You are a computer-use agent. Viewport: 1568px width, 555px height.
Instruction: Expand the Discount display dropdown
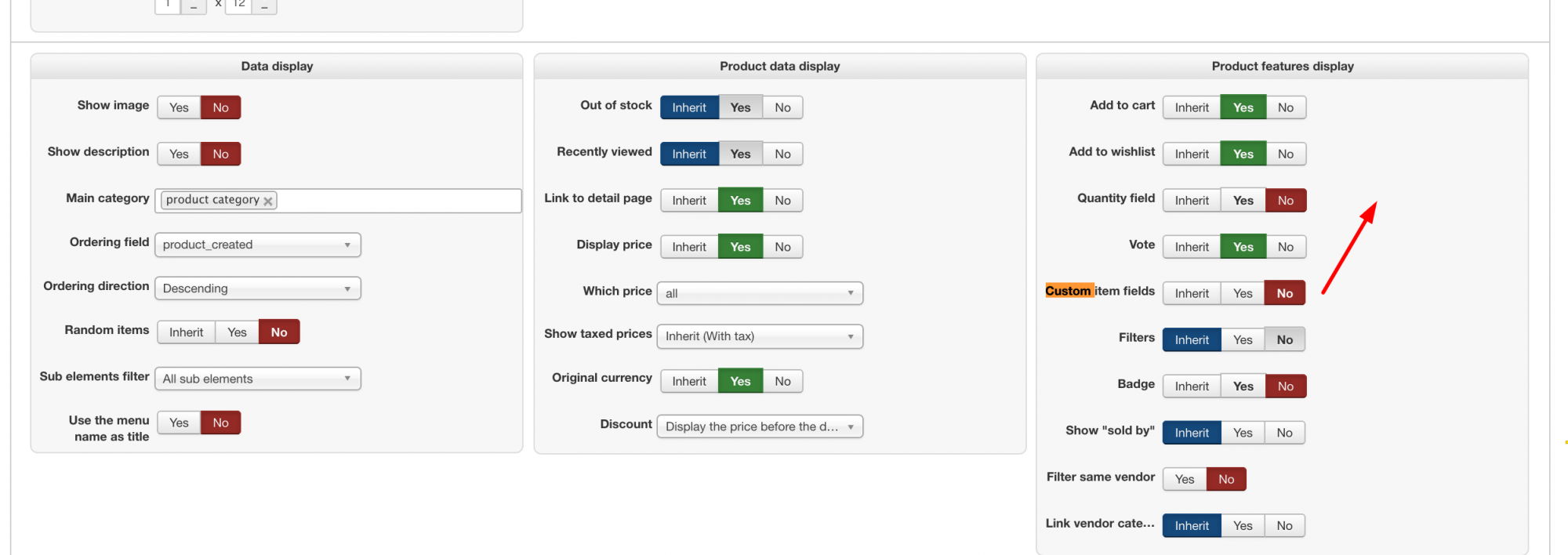[x=759, y=426]
